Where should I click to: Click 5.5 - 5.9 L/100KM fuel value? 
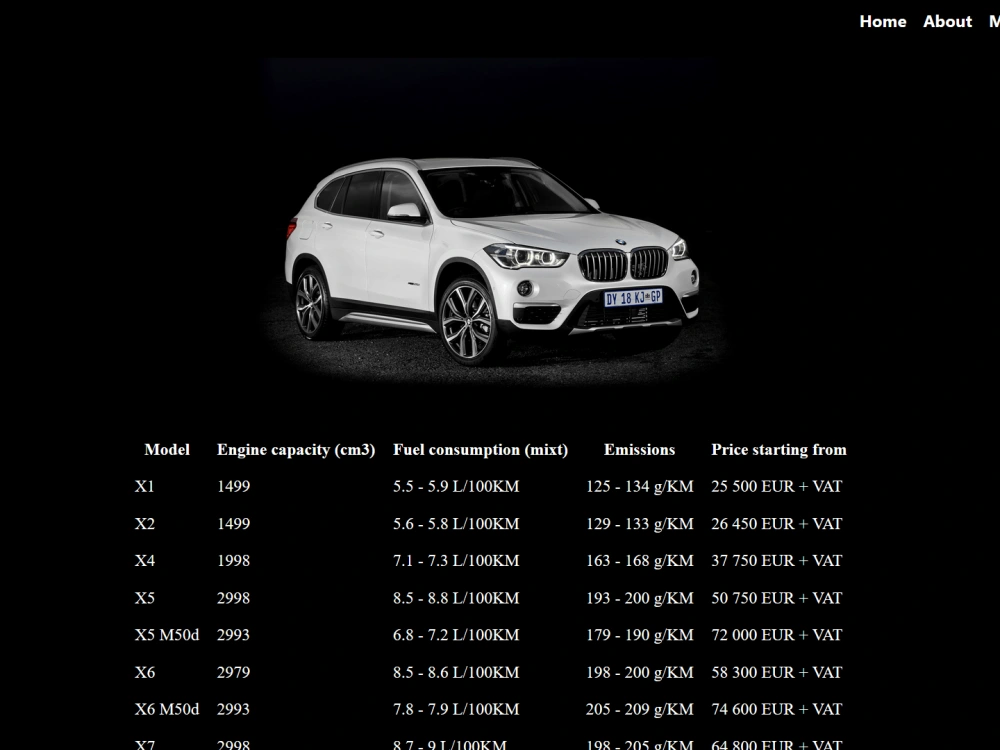pos(456,487)
